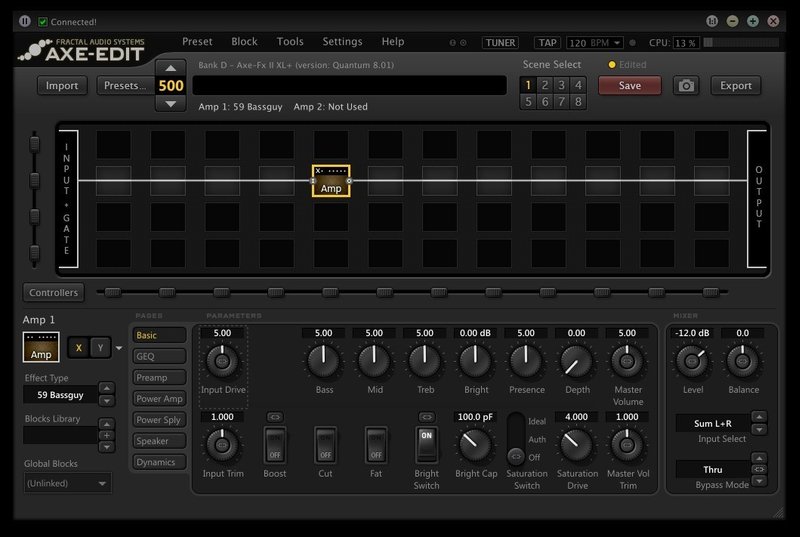This screenshot has width=800, height=537.
Task: Toggle the Cut switch
Action: pos(325,445)
